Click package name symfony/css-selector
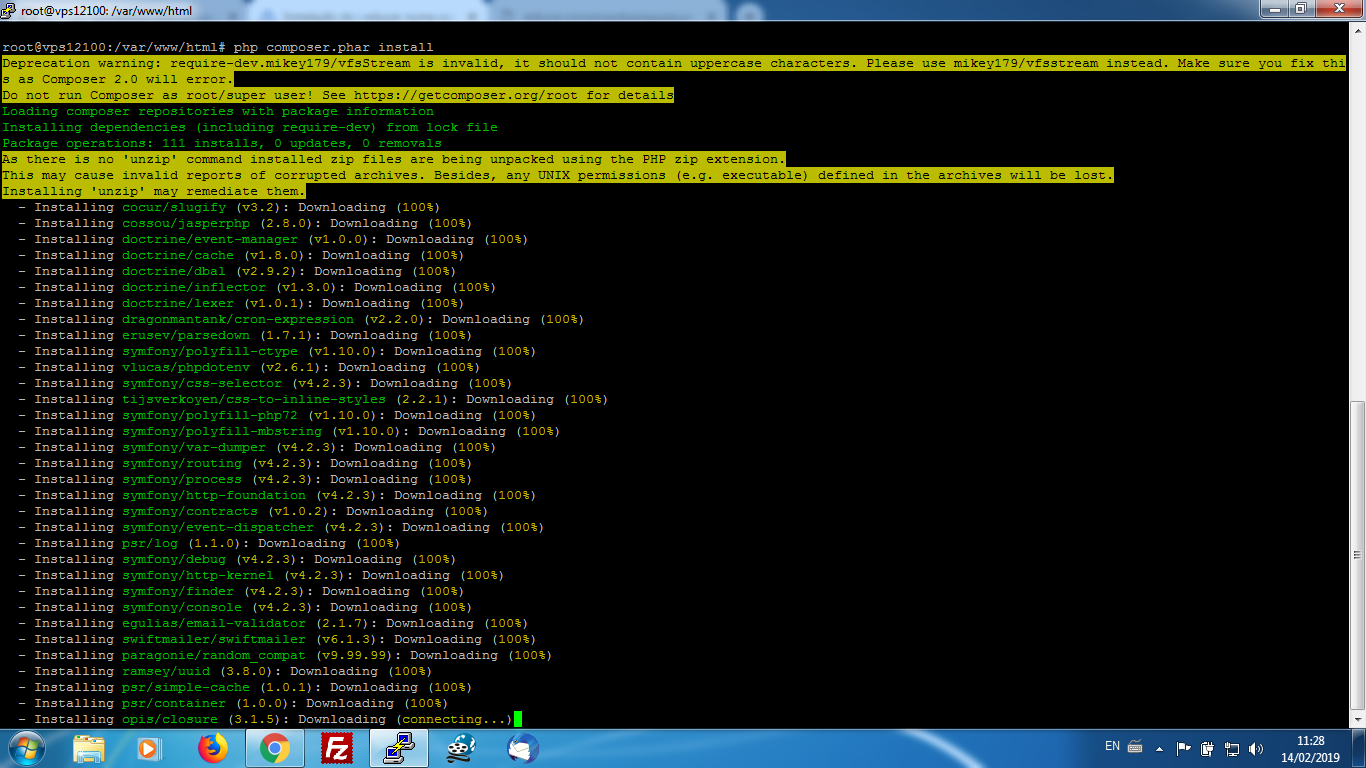The width and height of the screenshot is (1366, 768). [x=202, y=383]
